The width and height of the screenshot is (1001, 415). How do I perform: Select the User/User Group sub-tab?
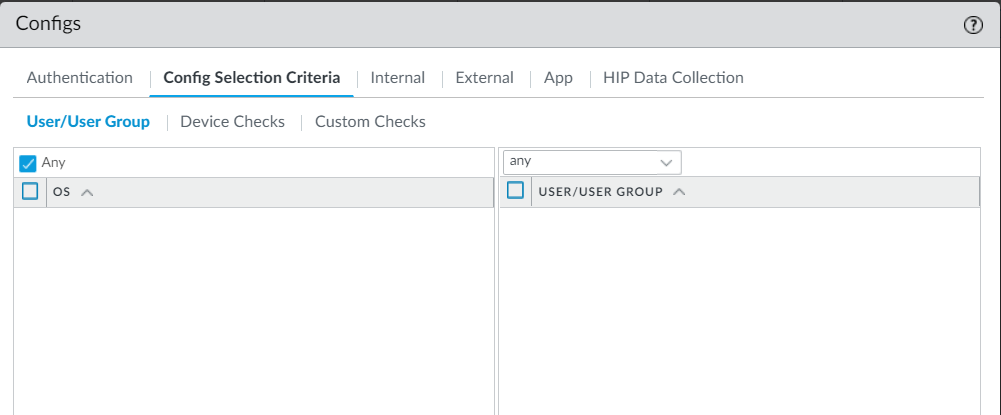[x=88, y=121]
